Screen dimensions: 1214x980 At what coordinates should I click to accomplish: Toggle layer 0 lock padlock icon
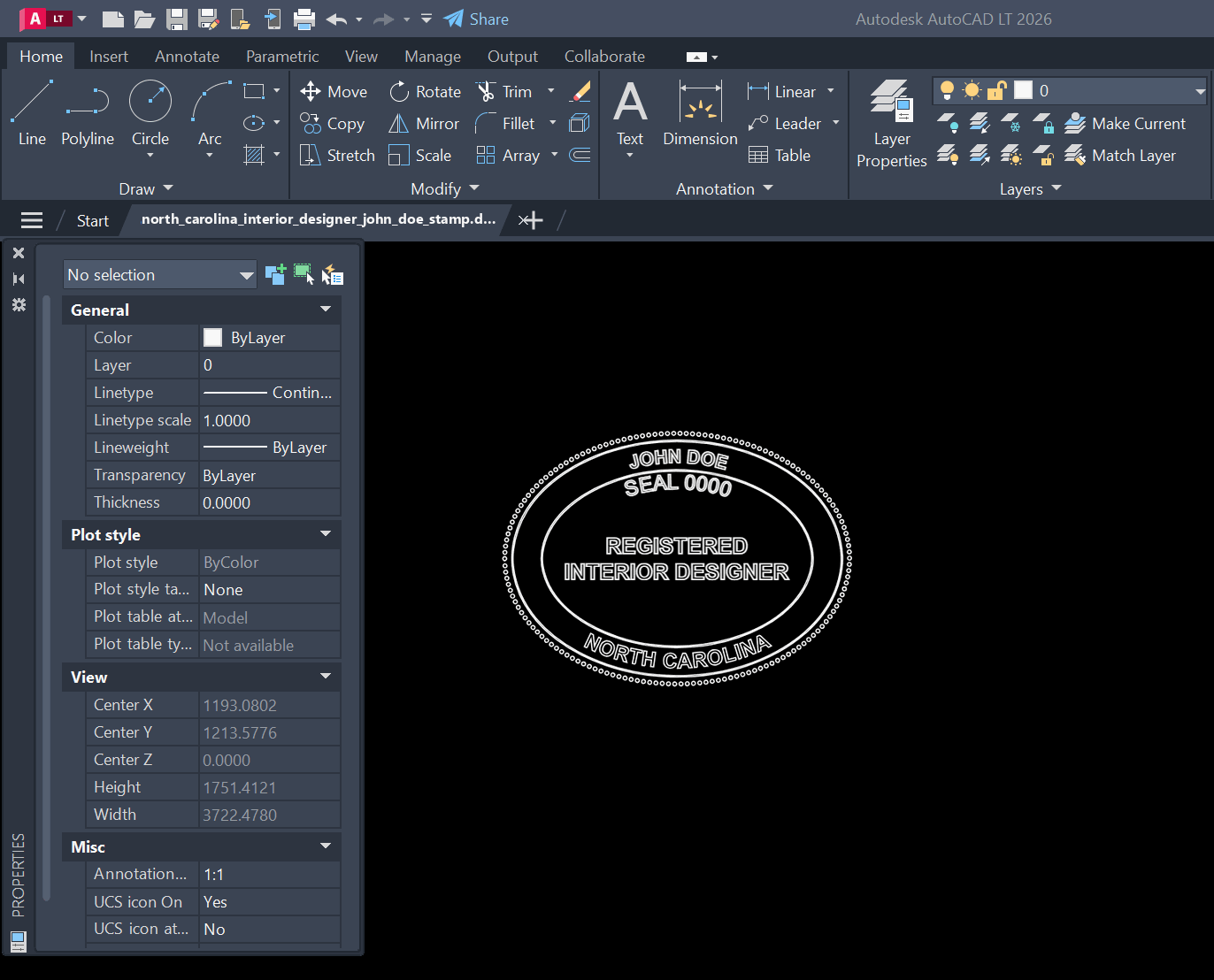(997, 90)
